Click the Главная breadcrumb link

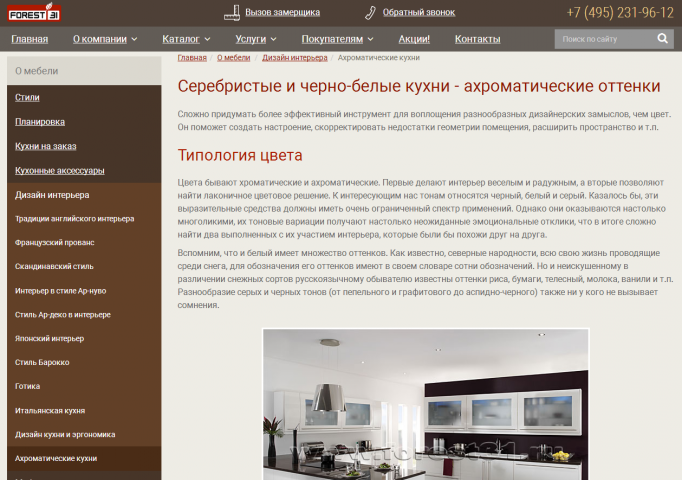click(192, 57)
